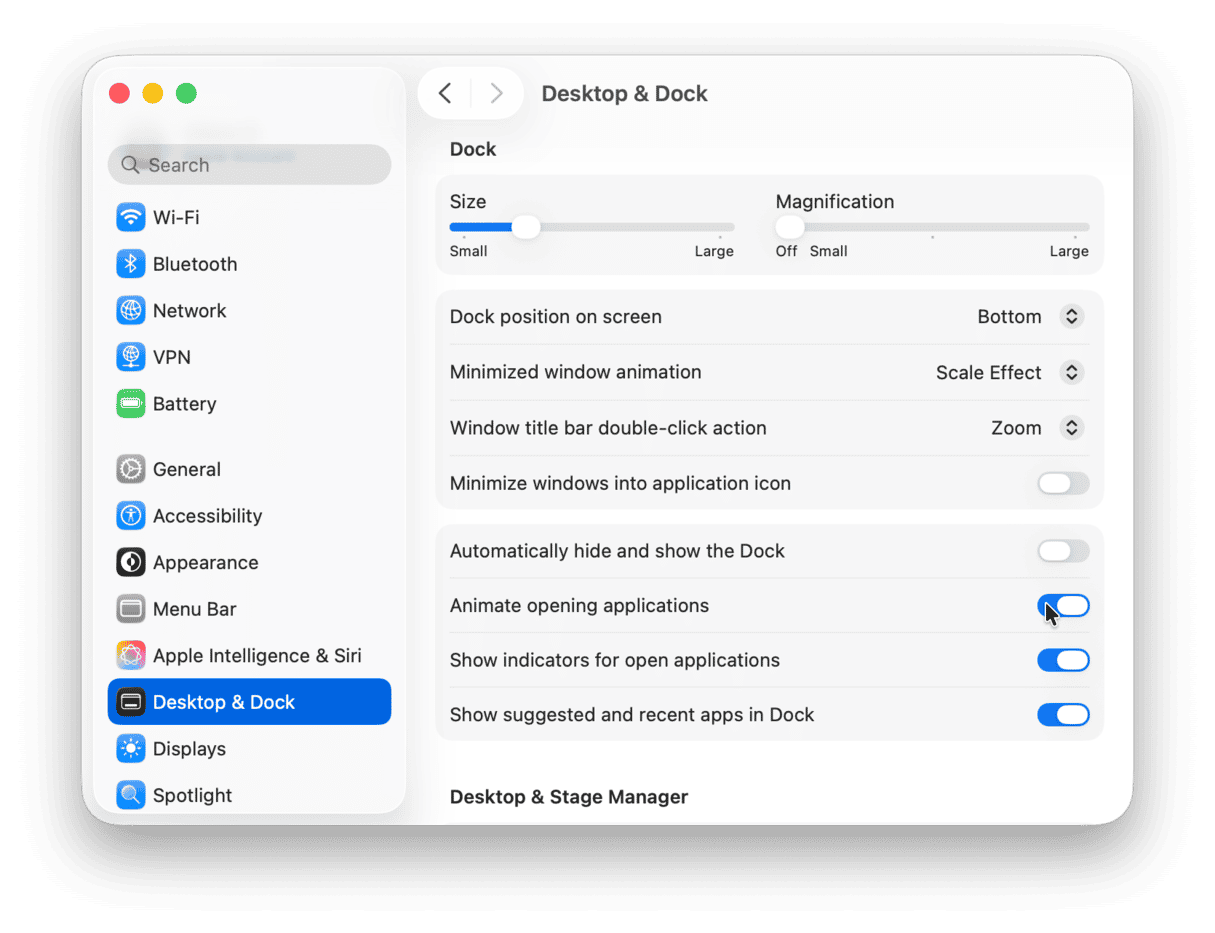Enable Minimize windows into application icon
The image size is (1215, 933).
[x=1062, y=484]
